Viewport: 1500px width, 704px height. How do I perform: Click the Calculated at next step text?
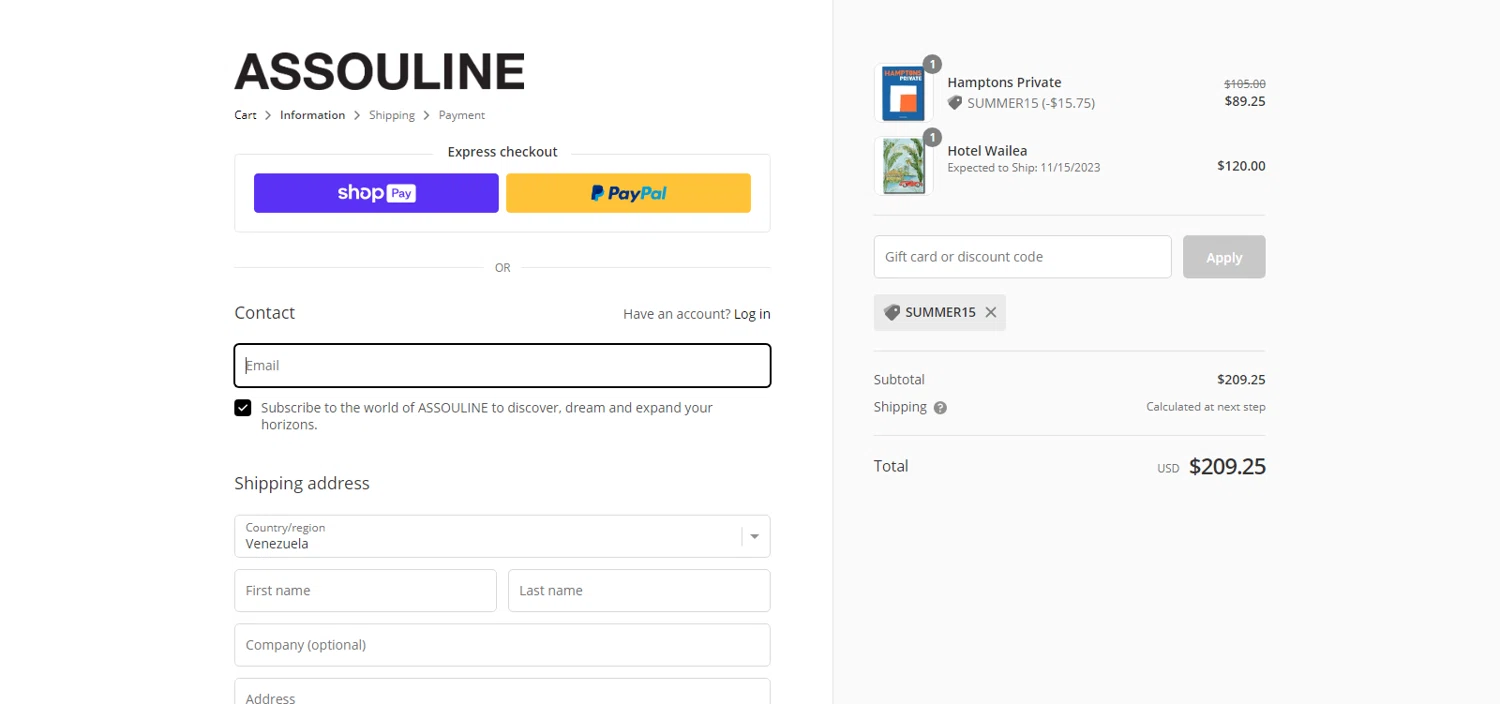point(1206,407)
